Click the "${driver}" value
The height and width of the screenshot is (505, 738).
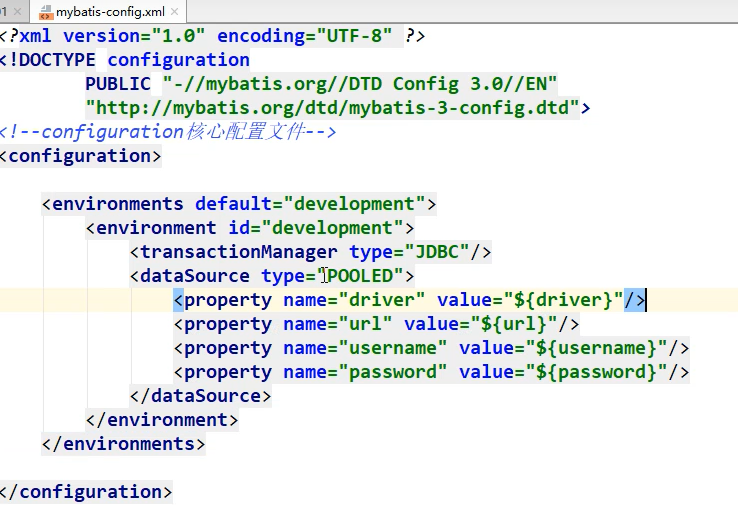[564, 300]
